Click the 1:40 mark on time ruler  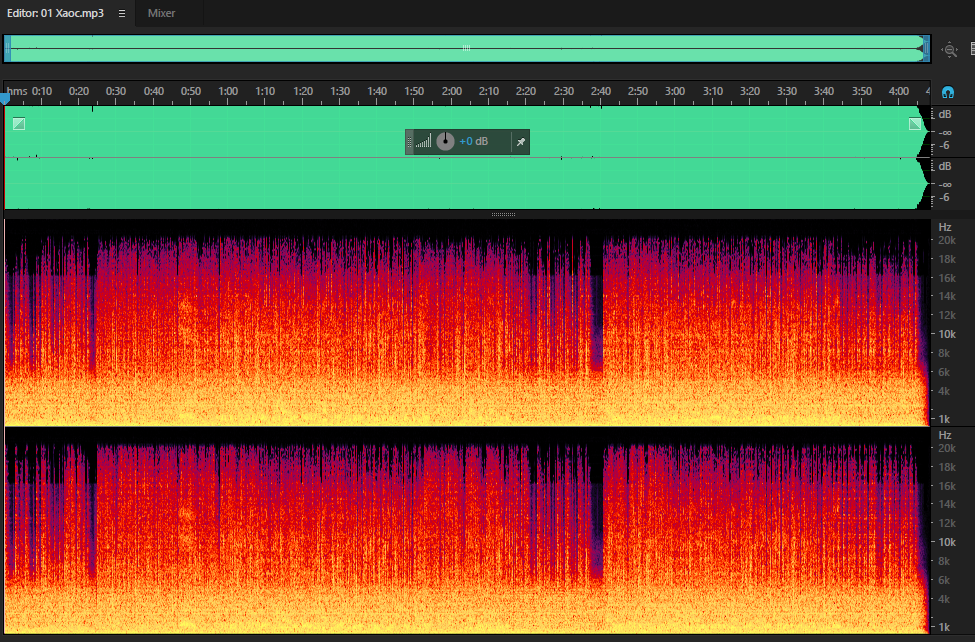coord(377,91)
